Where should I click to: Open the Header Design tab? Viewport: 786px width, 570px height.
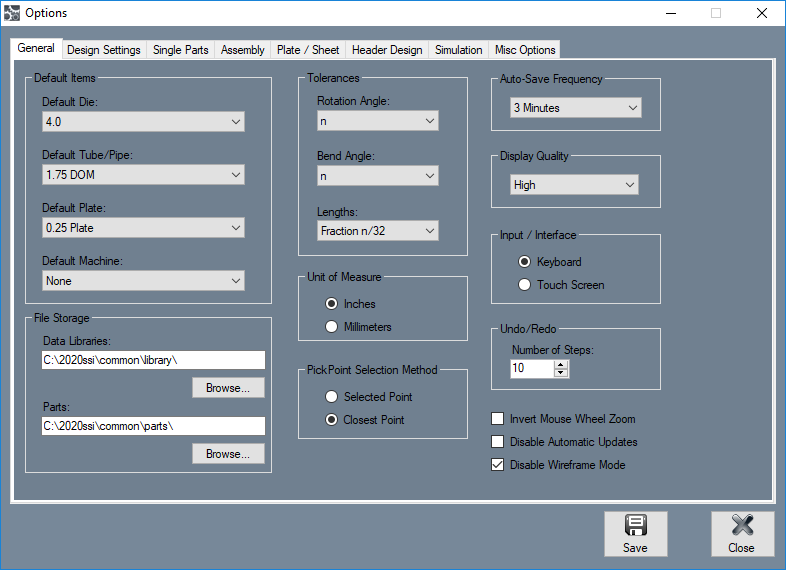[387, 50]
